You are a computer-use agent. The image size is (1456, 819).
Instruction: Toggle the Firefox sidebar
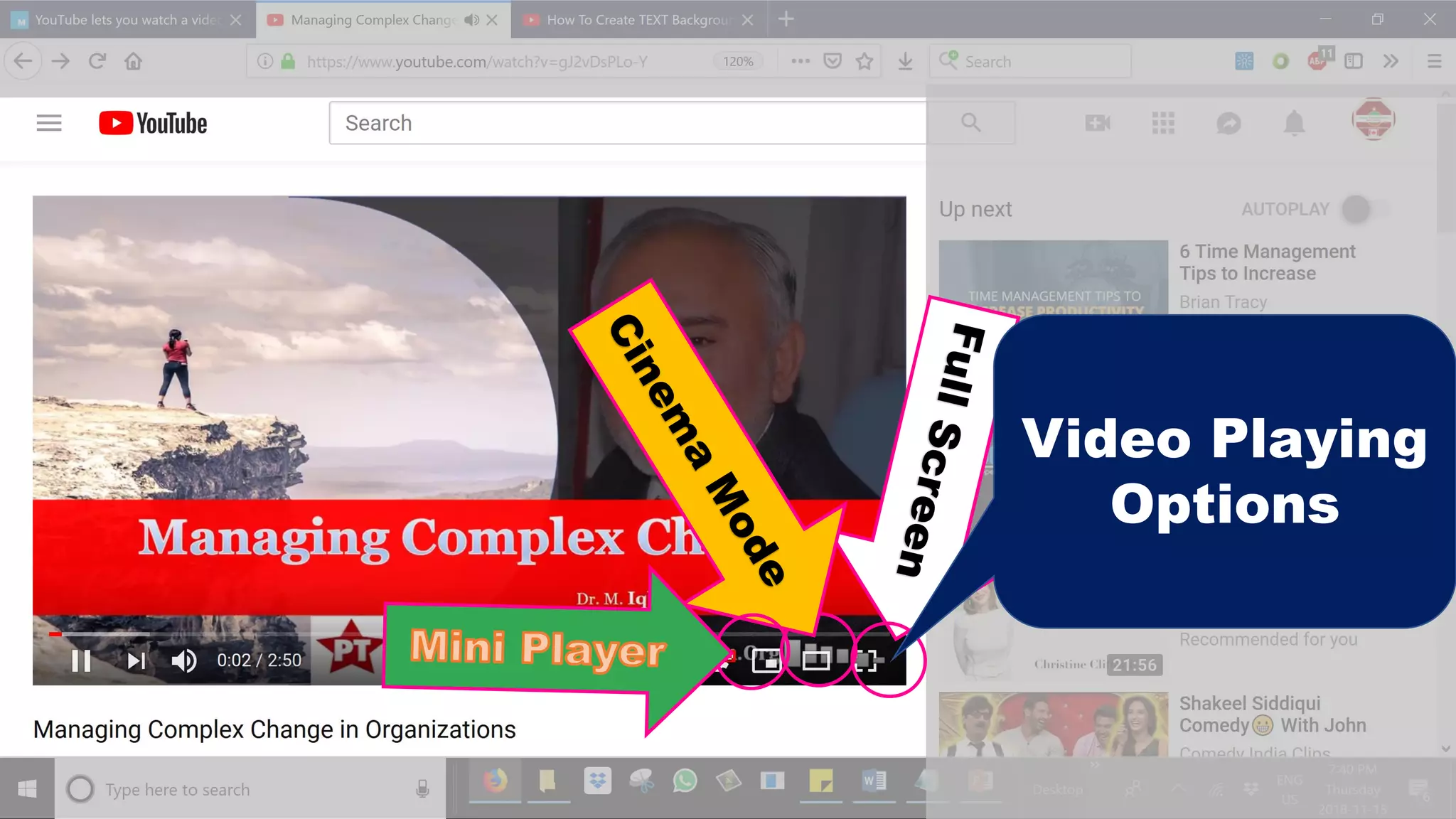(x=1354, y=61)
